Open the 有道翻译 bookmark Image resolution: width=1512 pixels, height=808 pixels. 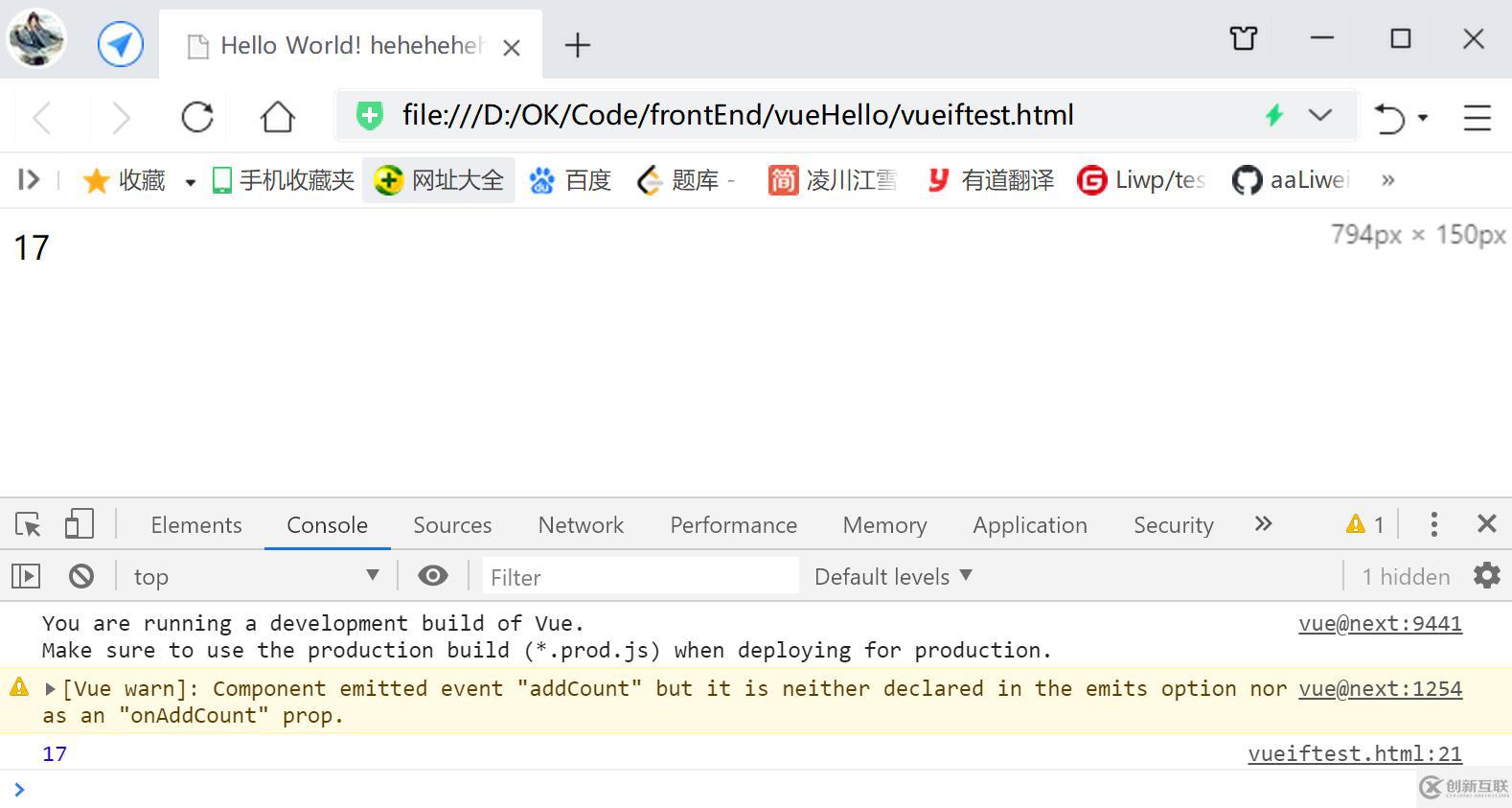click(x=990, y=180)
